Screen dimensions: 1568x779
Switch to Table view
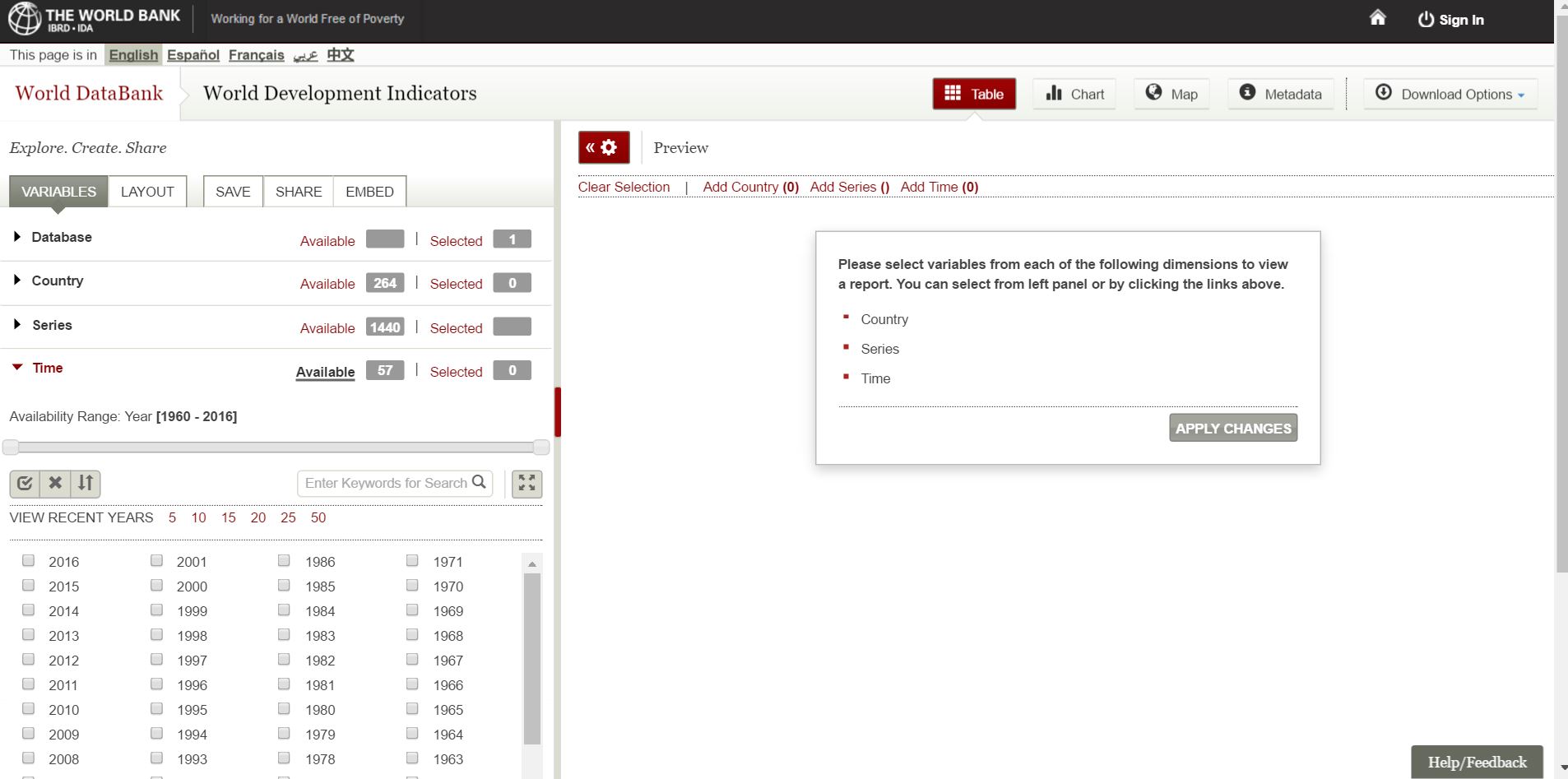(x=974, y=94)
